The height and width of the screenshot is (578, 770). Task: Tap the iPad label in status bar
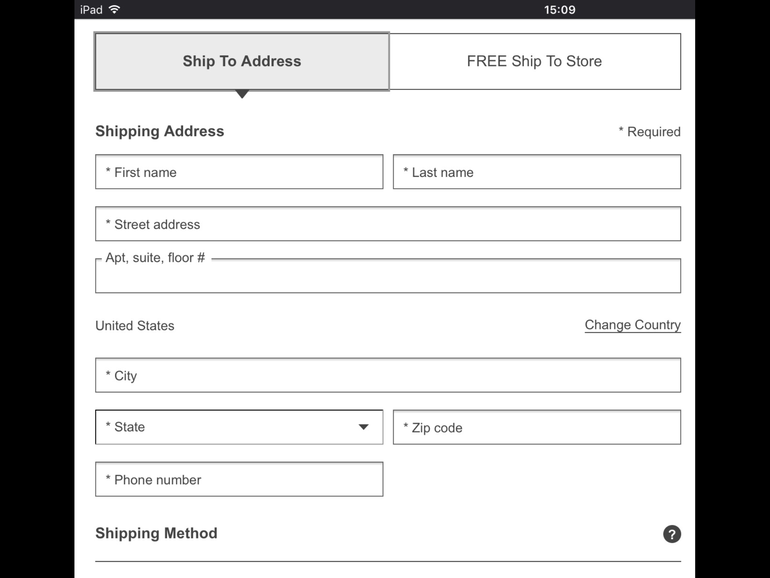pyautogui.click(x=91, y=9)
